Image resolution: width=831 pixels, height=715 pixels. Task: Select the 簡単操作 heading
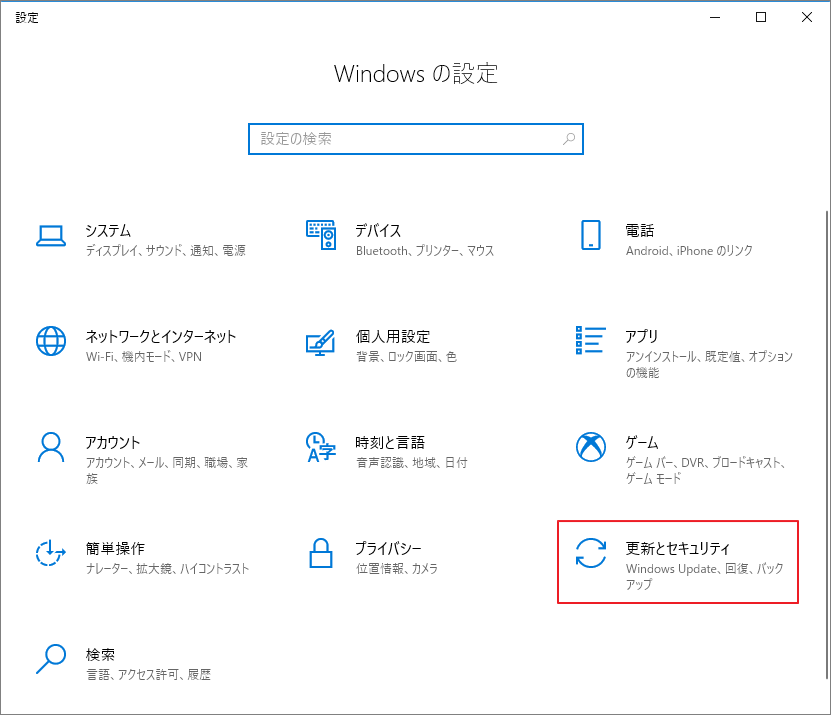(x=115, y=549)
